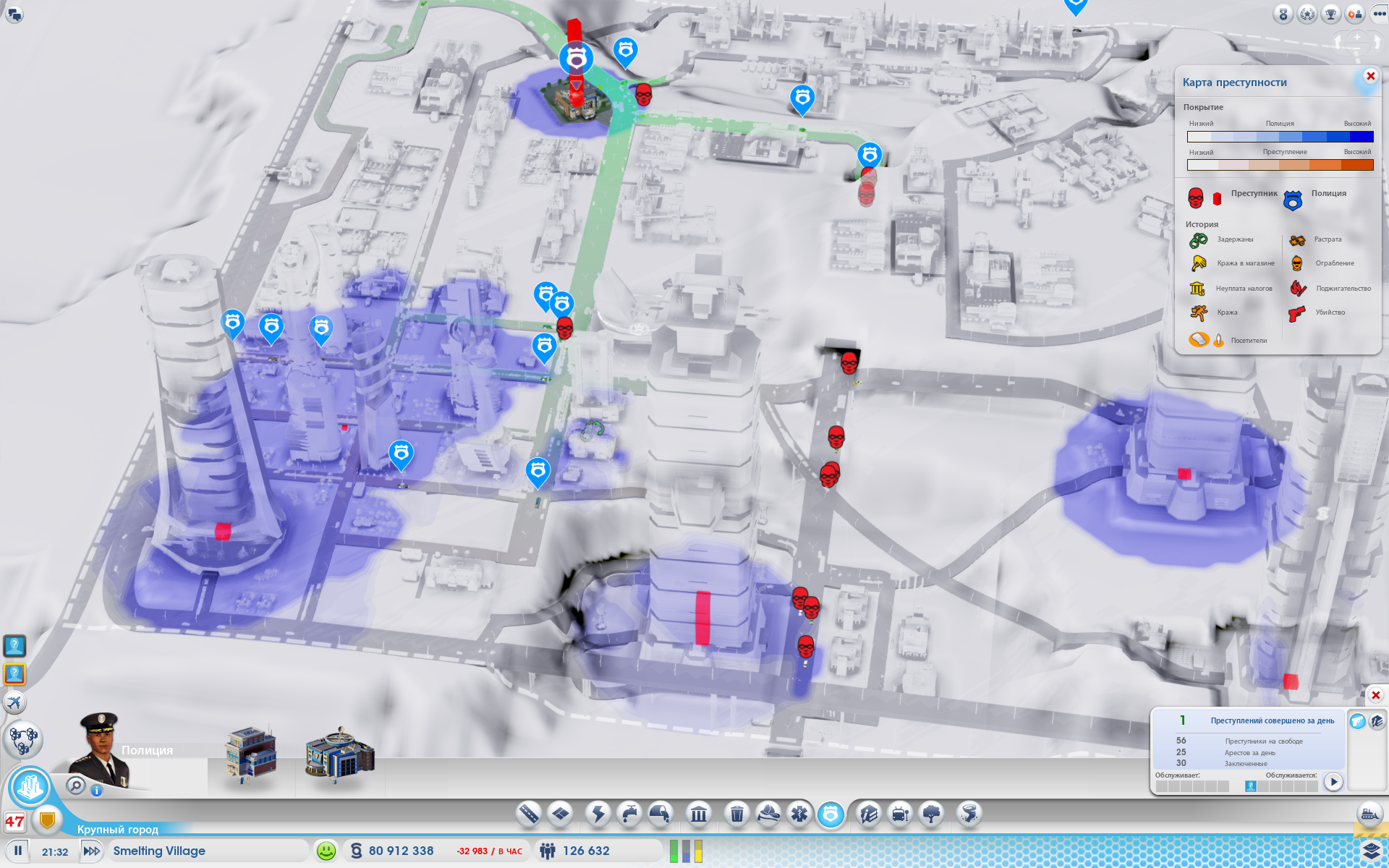This screenshot has height=868, width=1389.
Task: Select the active Police badge menu
Action: tap(831, 814)
